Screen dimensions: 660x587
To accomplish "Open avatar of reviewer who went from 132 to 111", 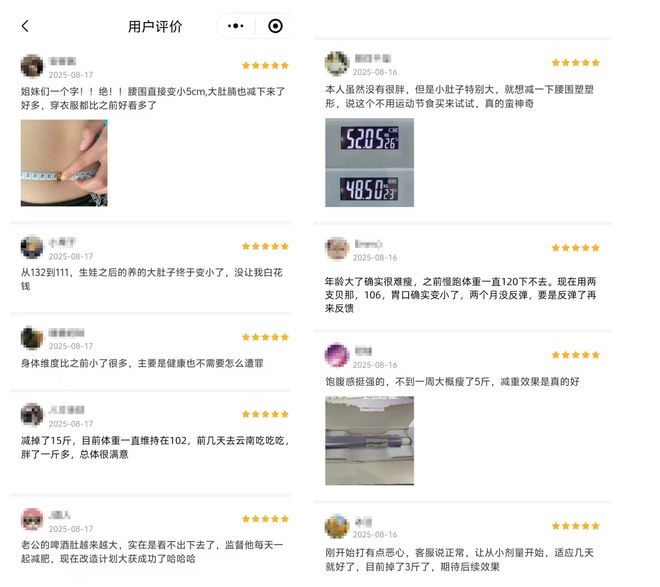I will point(32,247).
